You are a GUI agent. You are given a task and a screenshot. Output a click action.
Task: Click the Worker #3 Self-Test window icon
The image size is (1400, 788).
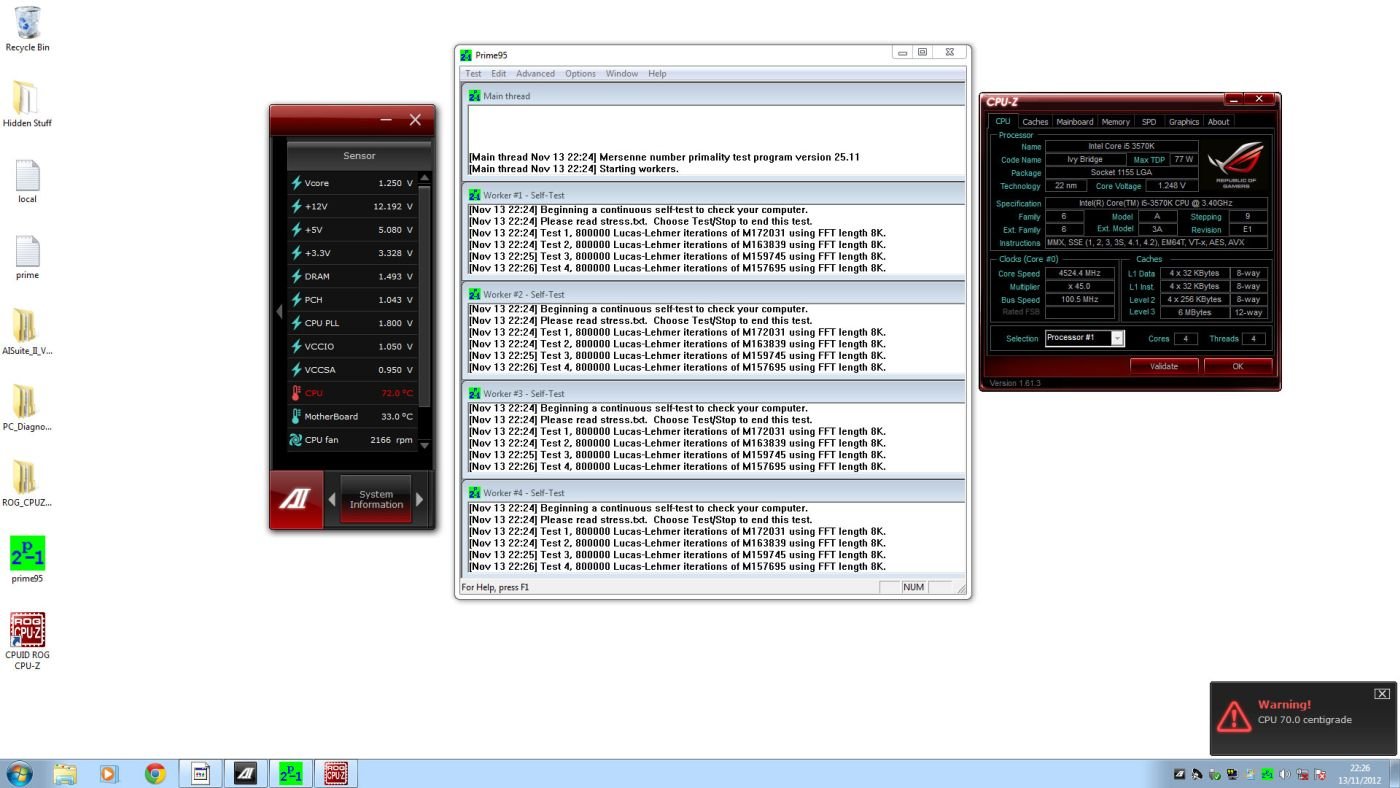475,393
